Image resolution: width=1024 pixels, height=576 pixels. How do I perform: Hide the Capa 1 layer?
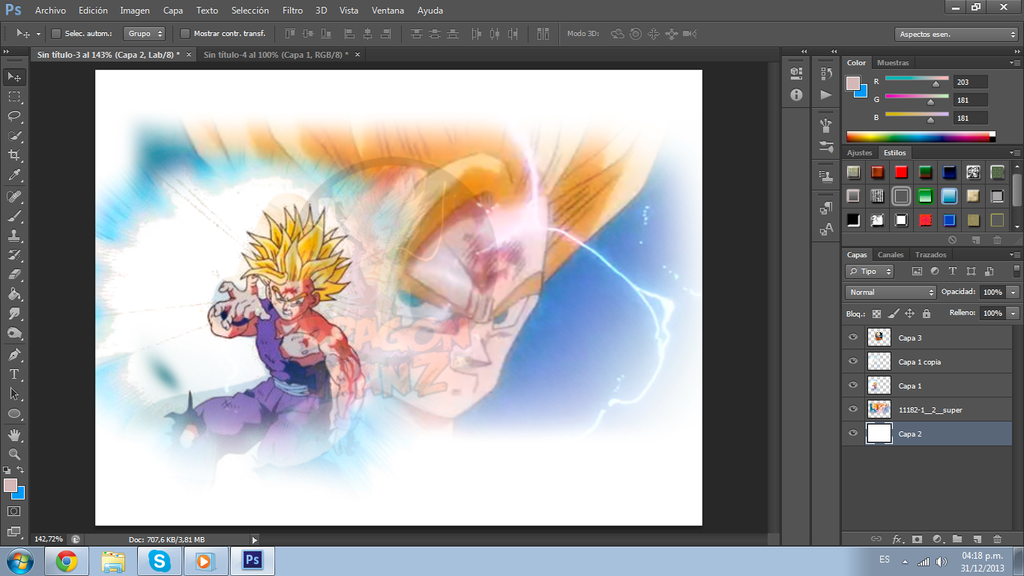(x=853, y=385)
